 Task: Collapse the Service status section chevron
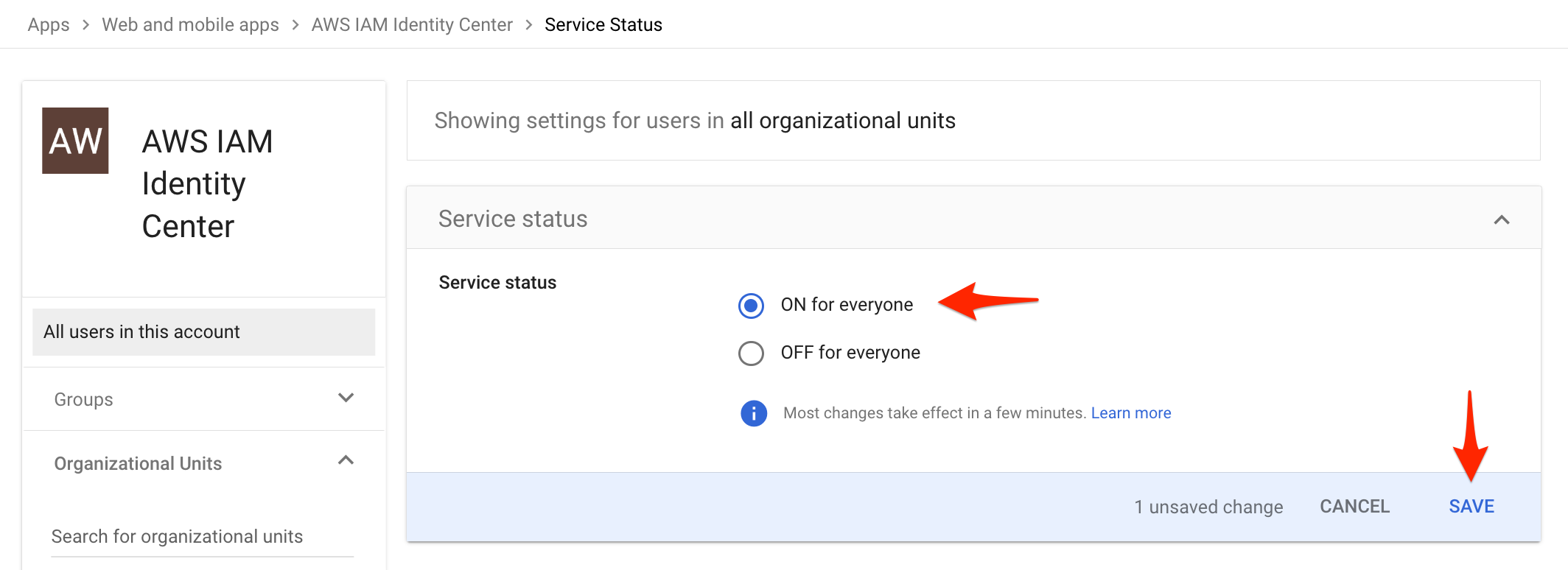tap(1501, 219)
